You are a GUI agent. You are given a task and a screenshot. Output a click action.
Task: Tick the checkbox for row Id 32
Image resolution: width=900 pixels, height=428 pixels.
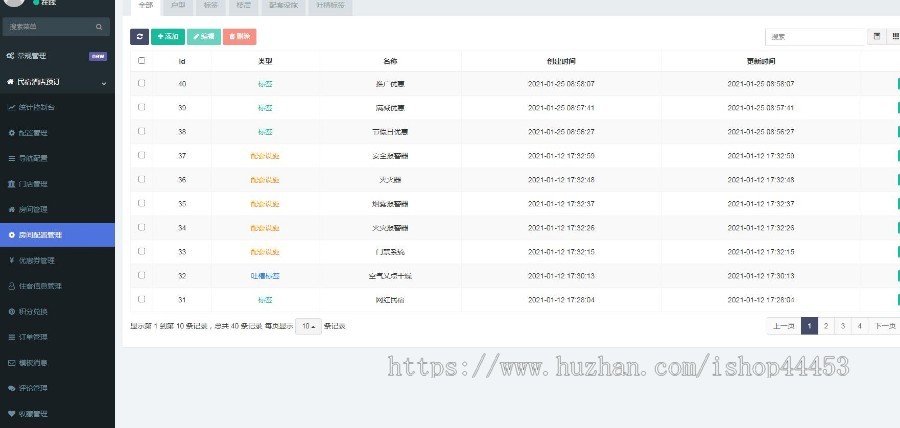142,275
